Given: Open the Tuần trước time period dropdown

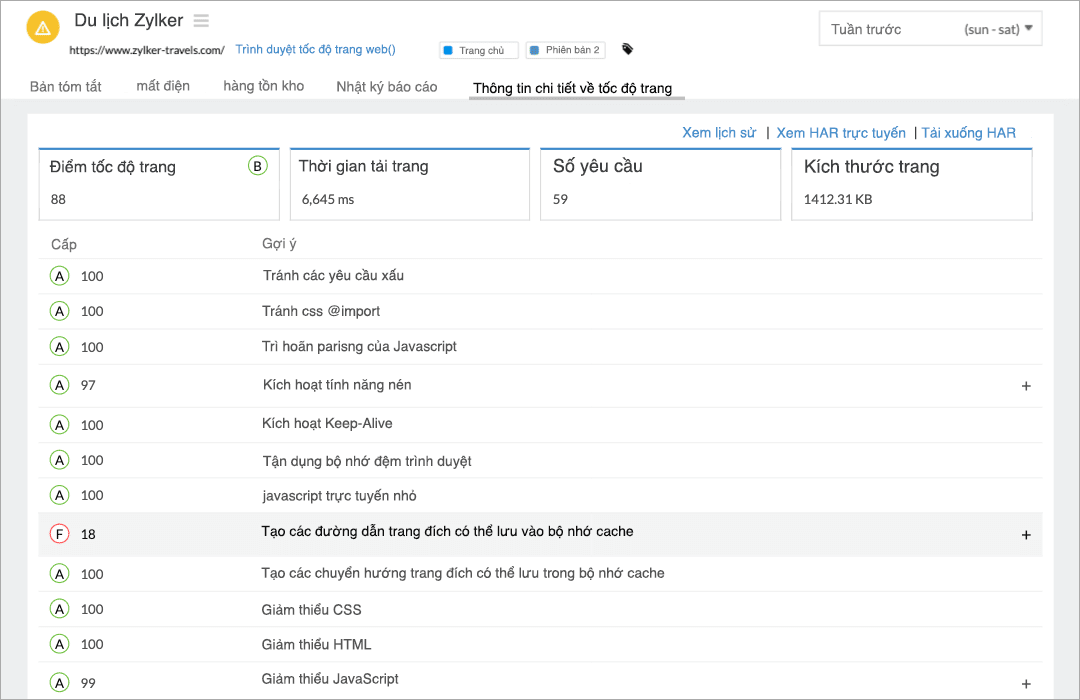Looking at the screenshot, I should point(930,29).
